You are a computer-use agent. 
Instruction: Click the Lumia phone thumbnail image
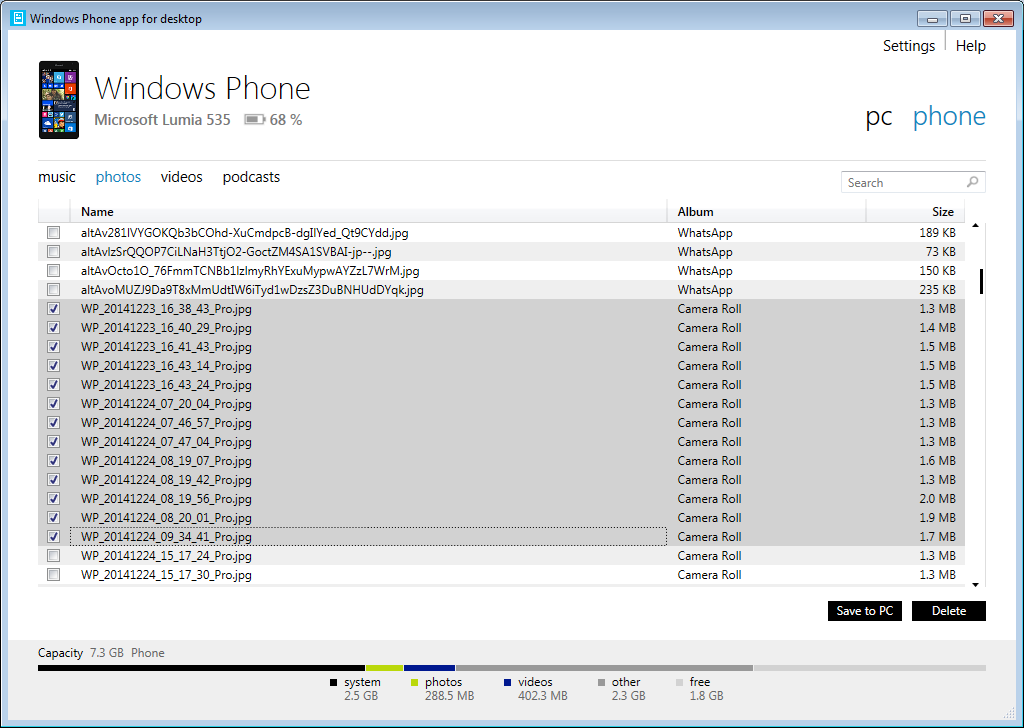pos(58,100)
